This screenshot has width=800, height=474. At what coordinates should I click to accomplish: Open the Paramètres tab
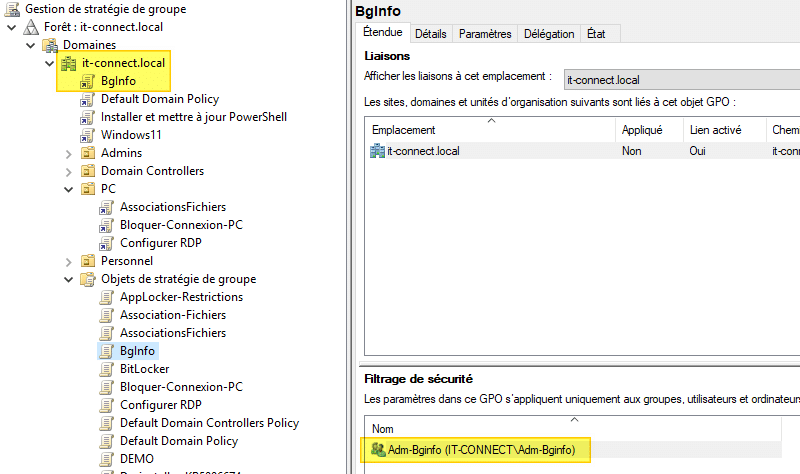(x=485, y=34)
